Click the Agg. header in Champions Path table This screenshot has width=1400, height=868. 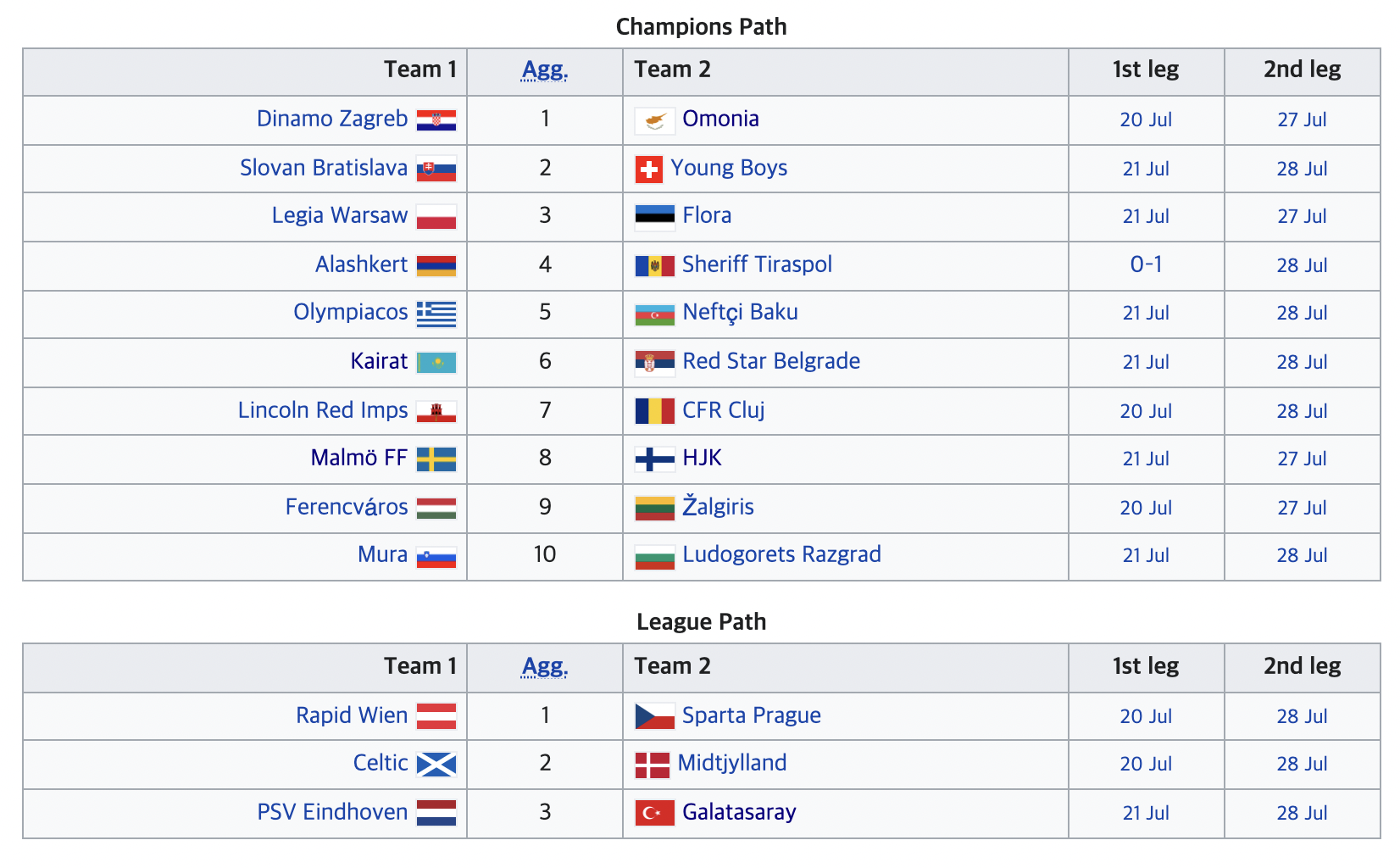point(545,70)
